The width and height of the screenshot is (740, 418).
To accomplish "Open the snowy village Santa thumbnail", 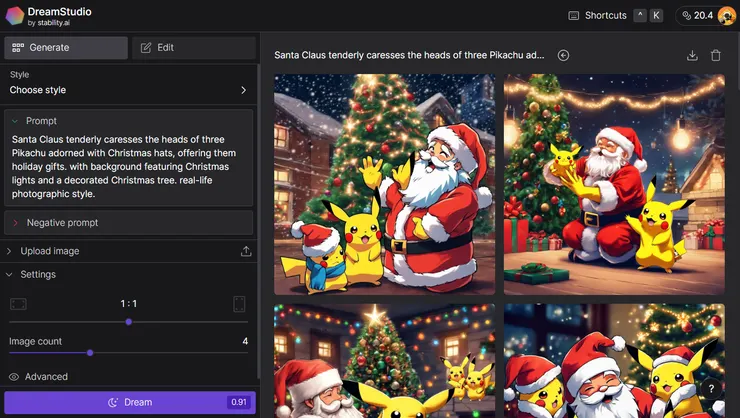I will (x=385, y=184).
